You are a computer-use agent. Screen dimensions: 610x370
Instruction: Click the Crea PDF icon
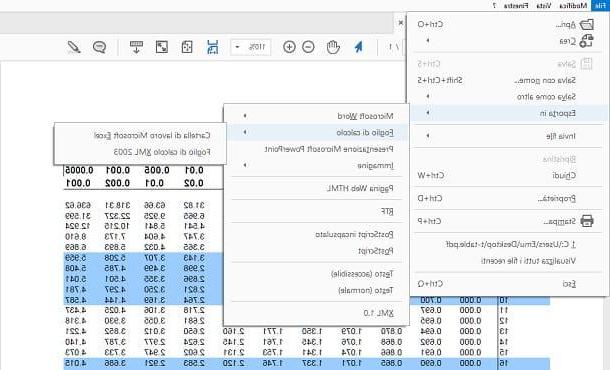pyautogui.click(x=586, y=41)
